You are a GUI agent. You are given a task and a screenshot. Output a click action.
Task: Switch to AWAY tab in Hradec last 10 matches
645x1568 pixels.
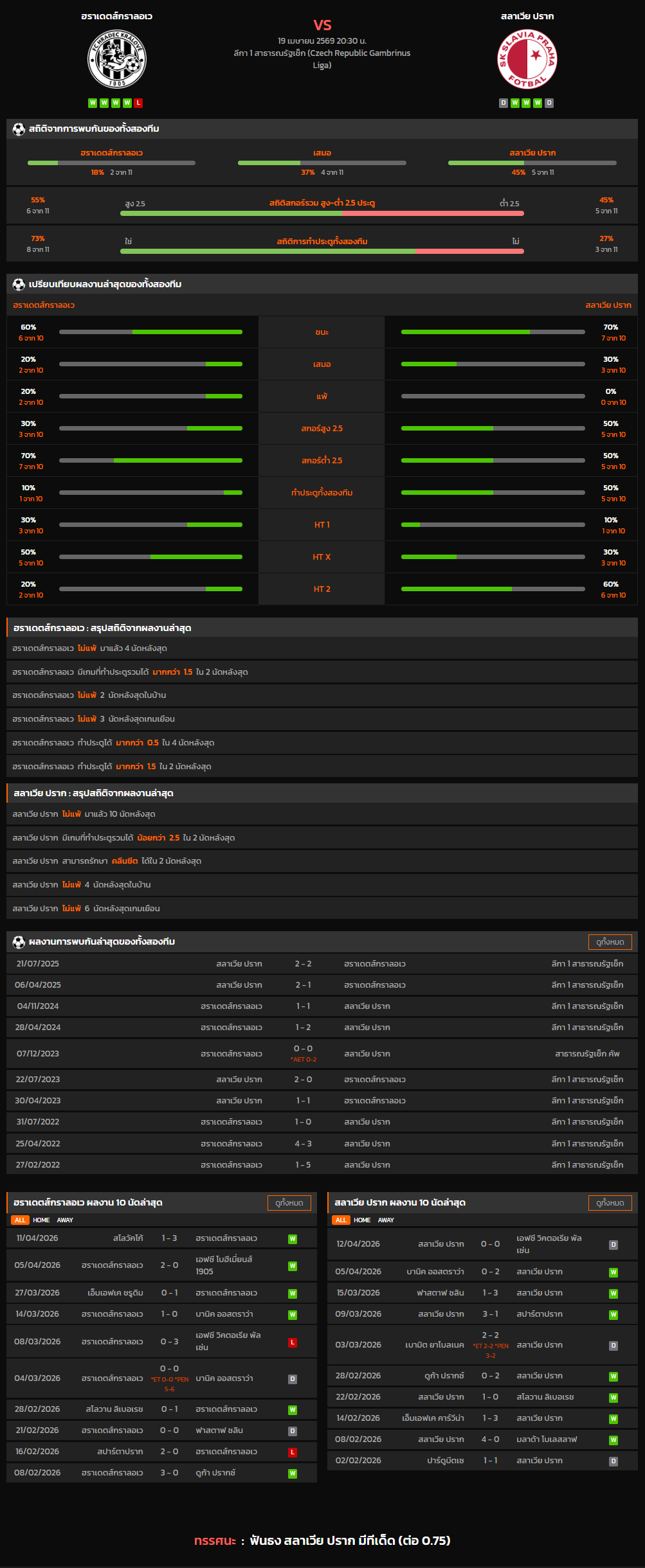pos(65,1220)
